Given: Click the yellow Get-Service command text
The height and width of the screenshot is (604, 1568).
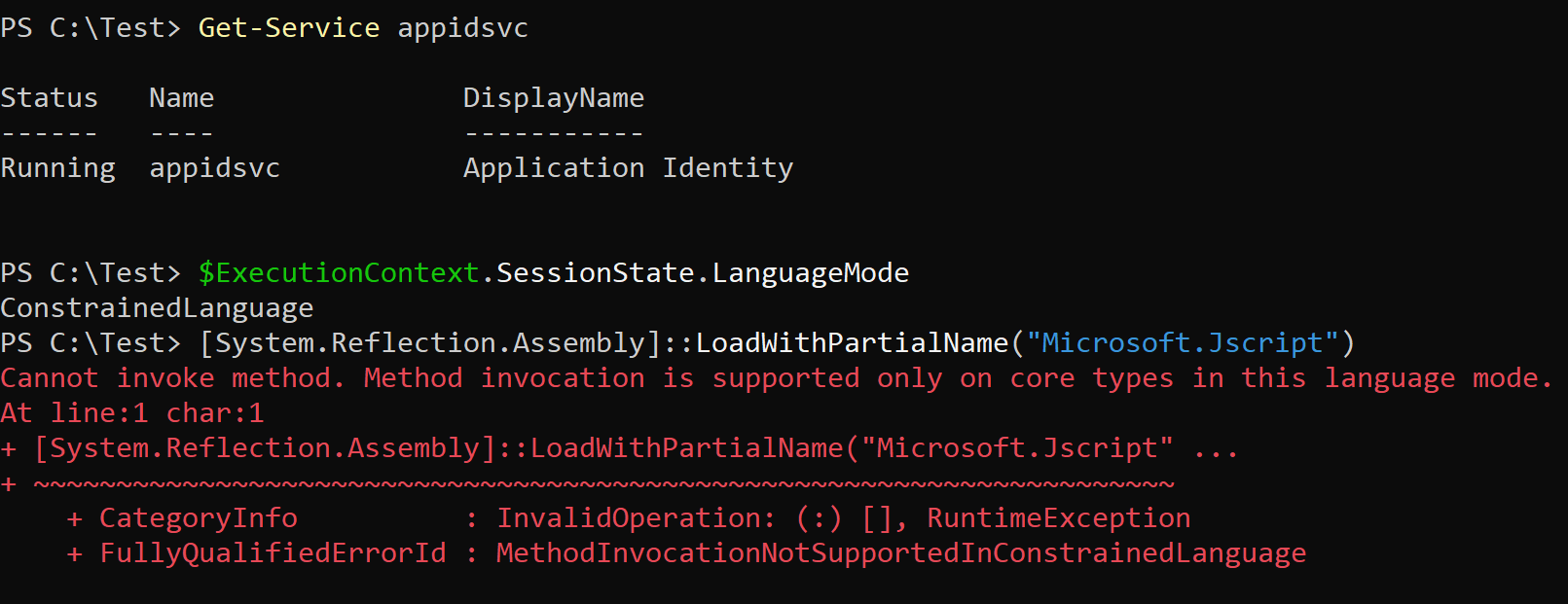Looking at the screenshot, I should click(288, 28).
